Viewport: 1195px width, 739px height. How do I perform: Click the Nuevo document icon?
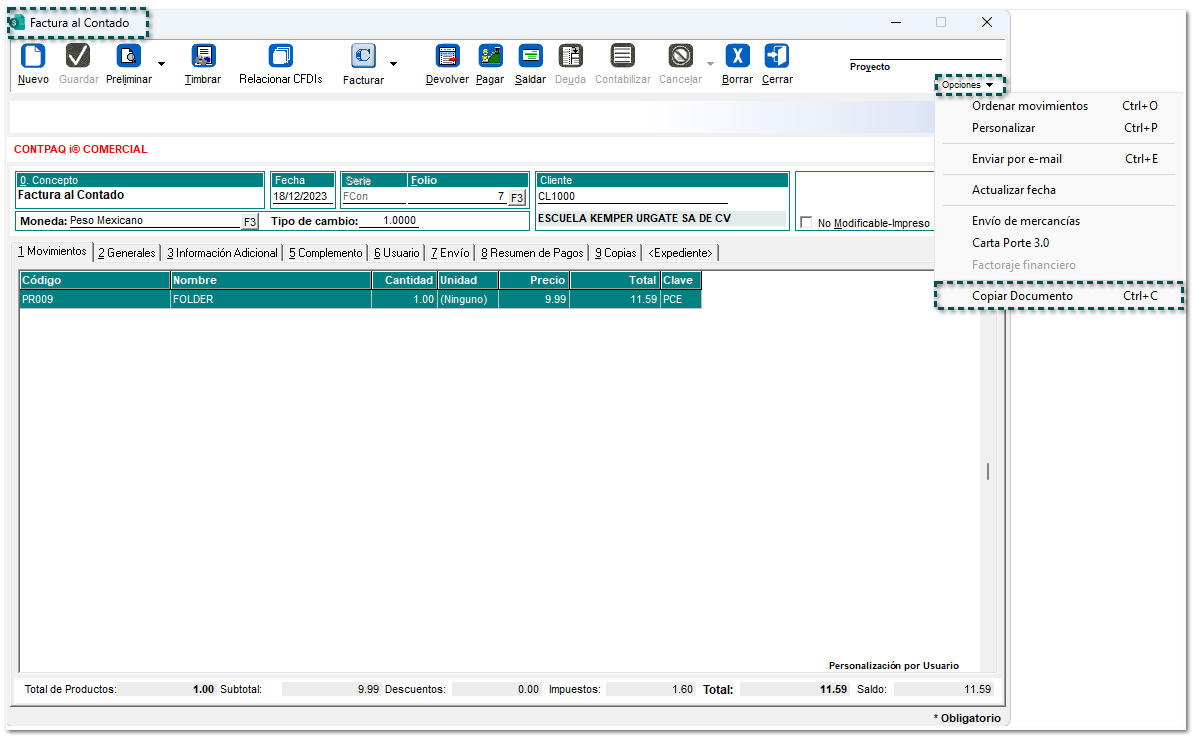click(x=33, y=57)
